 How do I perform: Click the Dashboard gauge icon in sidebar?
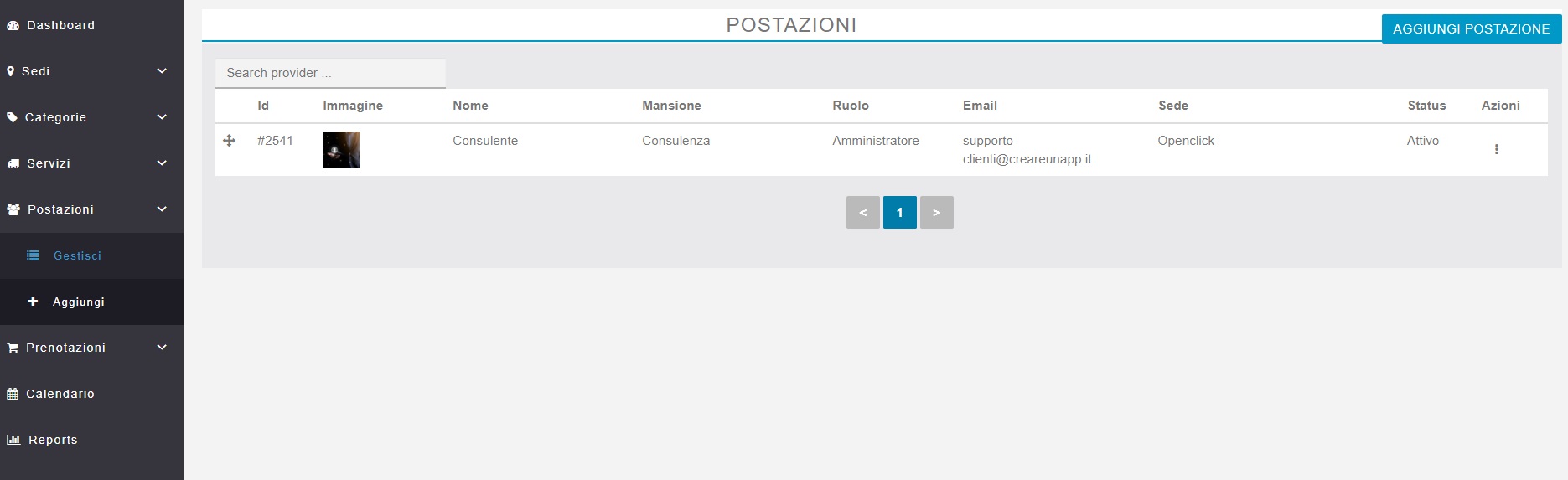tap(13, 26)
